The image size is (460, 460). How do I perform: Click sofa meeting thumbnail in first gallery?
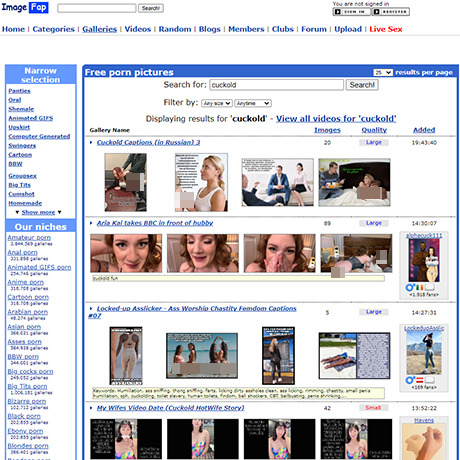click(277, 182)
